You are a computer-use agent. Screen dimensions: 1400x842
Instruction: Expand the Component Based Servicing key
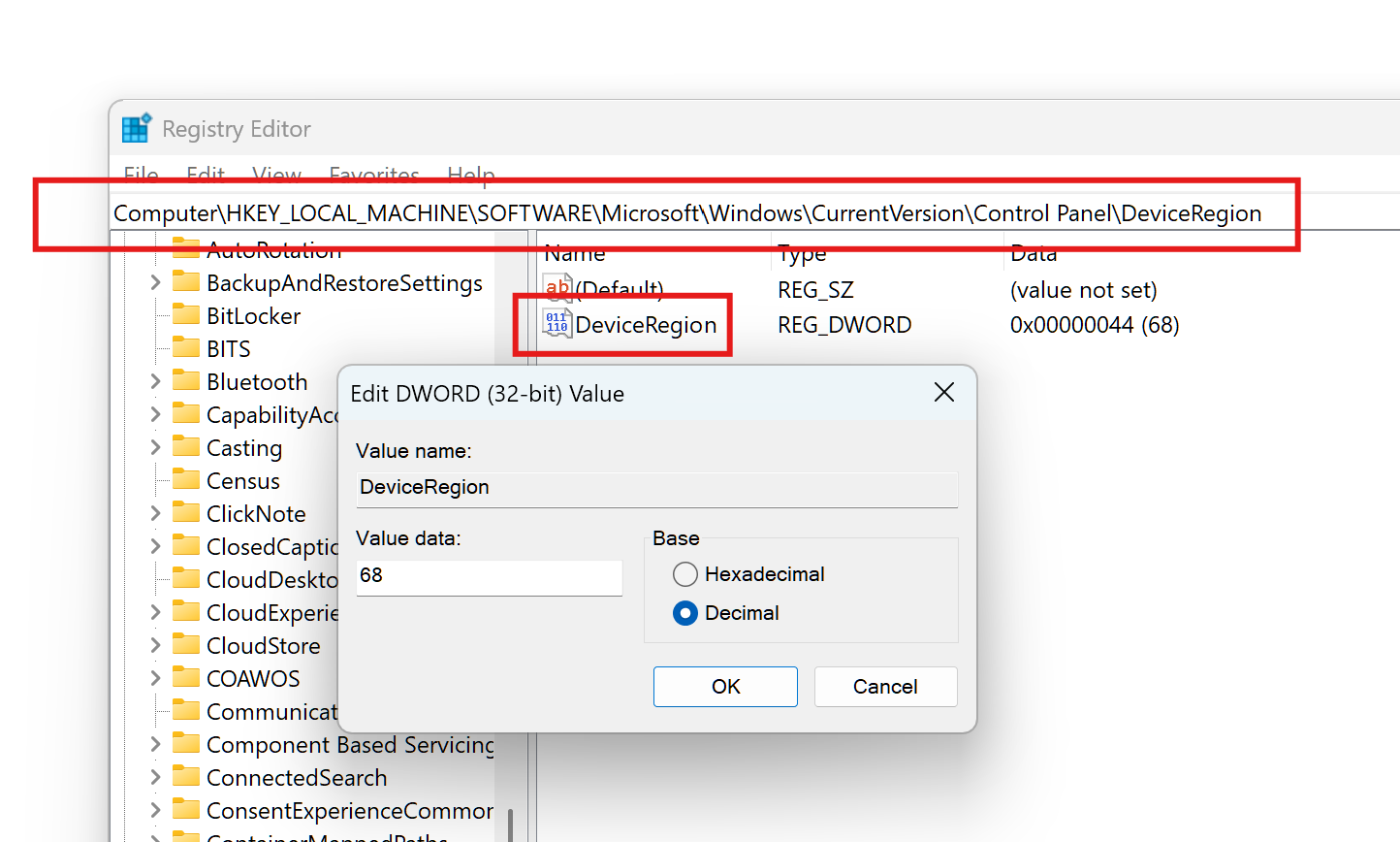(155, 744)
